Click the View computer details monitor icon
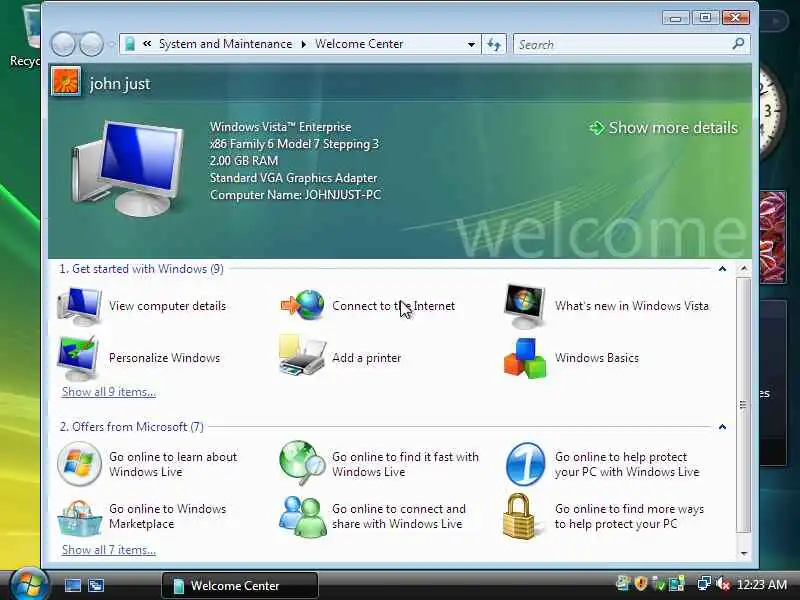This screenshot has width=800, height=600. [x=79, y=306]
